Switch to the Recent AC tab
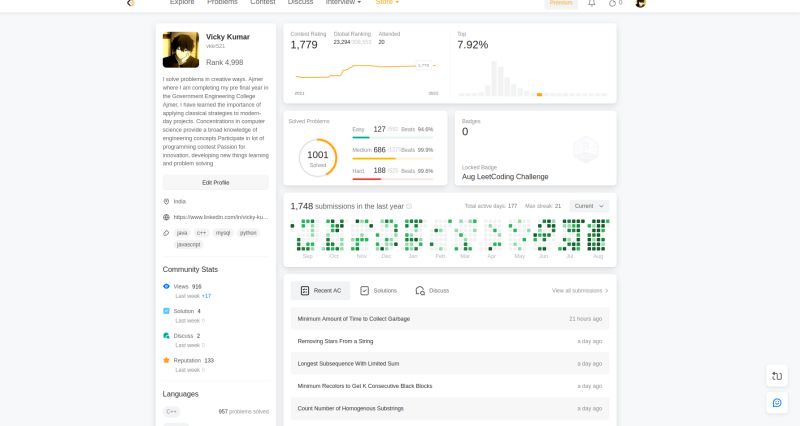 point(320,290)
